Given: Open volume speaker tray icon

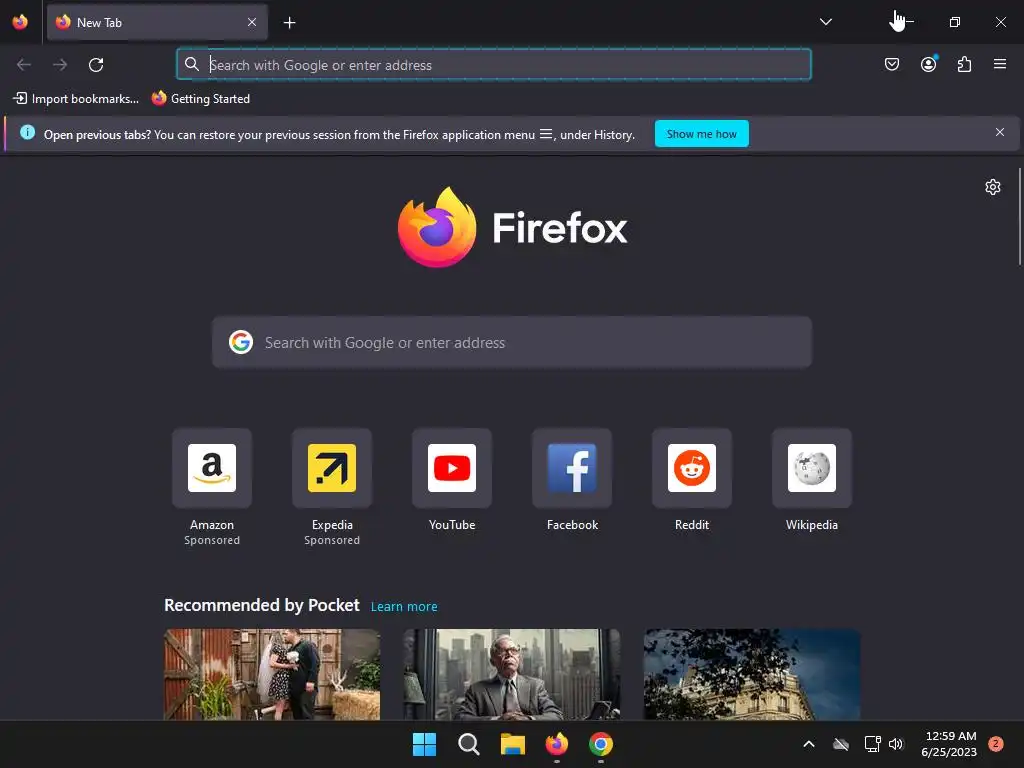Looking at the screenshot, I should (x=896, y=744).
